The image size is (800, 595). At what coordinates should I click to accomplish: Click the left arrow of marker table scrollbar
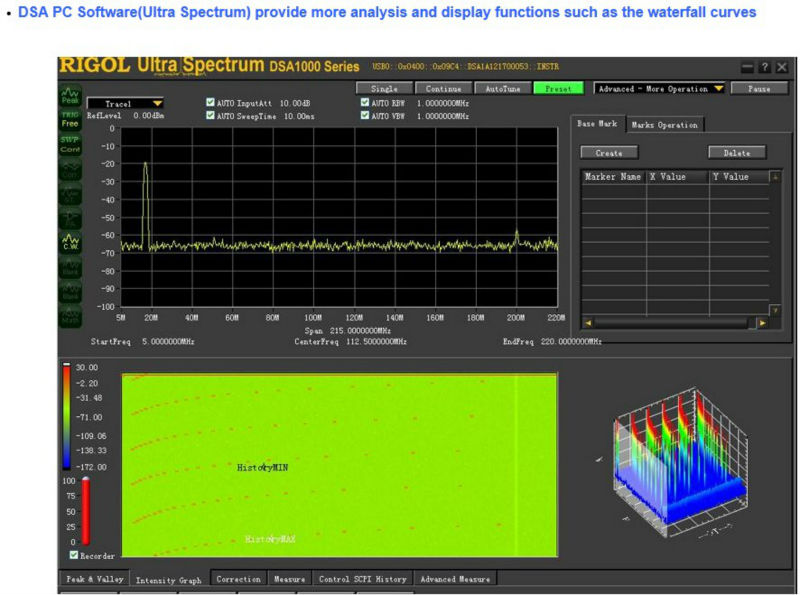[x=588, y=323]
